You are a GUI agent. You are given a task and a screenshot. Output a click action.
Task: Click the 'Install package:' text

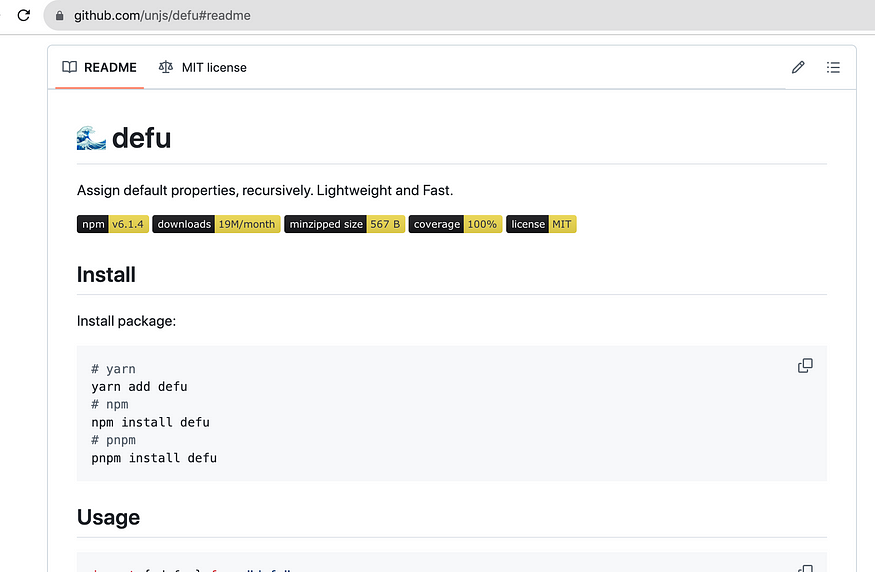[x=127, y=321]
